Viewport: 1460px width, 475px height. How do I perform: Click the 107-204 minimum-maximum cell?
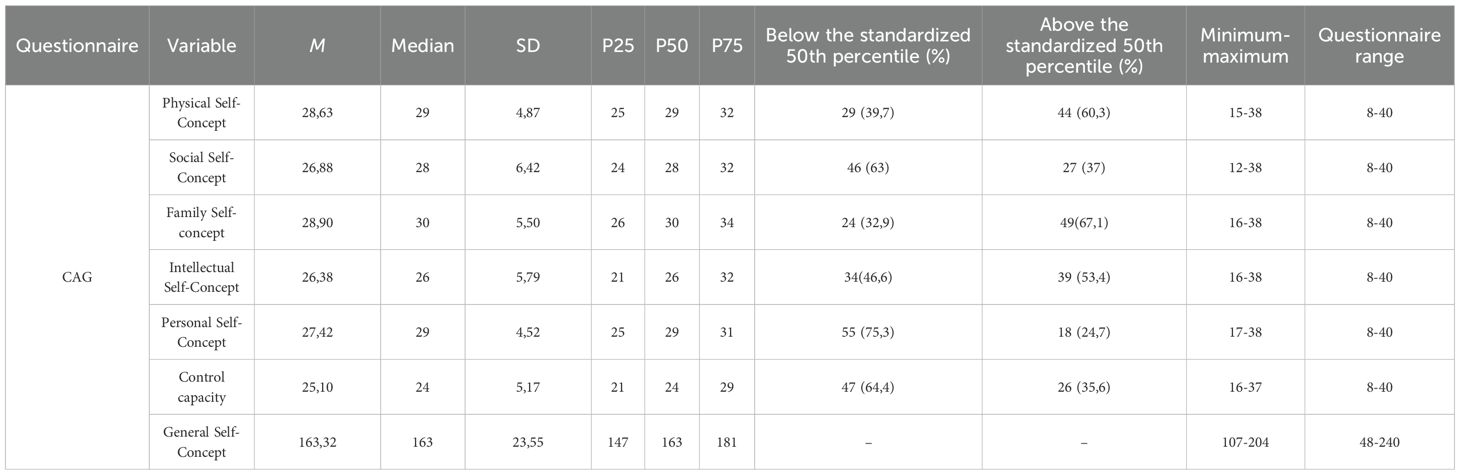(x=1245, y=441)
